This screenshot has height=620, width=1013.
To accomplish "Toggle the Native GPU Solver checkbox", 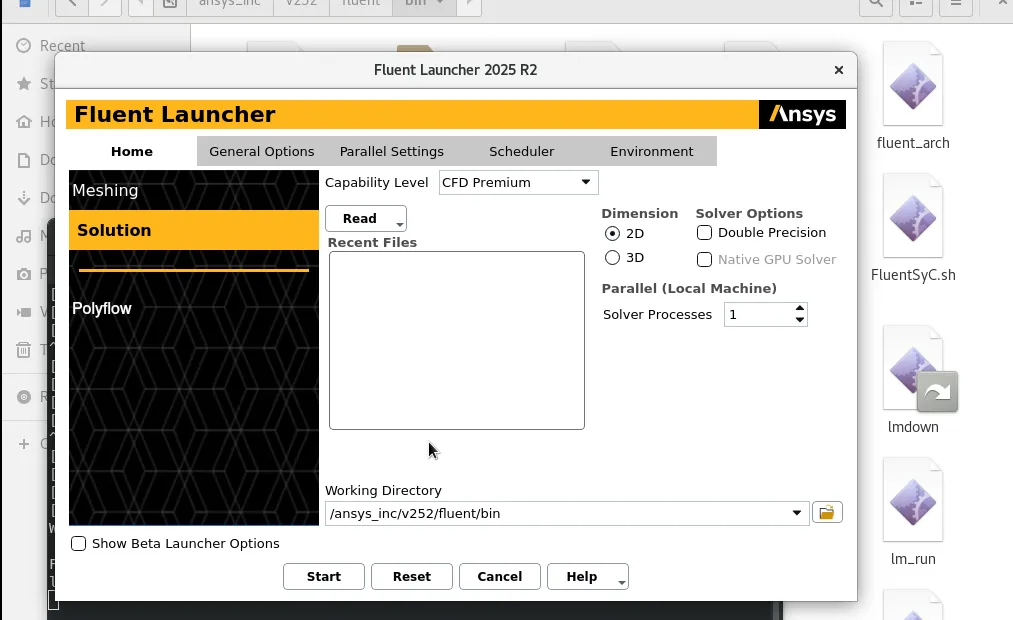I will (704, 260).
